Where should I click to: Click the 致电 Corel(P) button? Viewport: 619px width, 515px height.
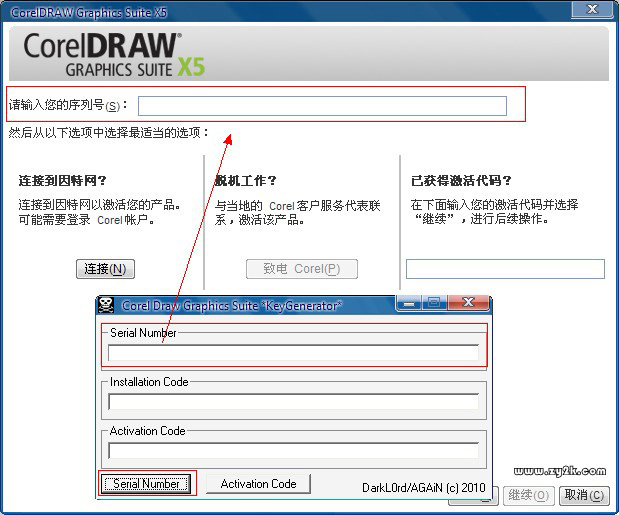coord(302,269)
